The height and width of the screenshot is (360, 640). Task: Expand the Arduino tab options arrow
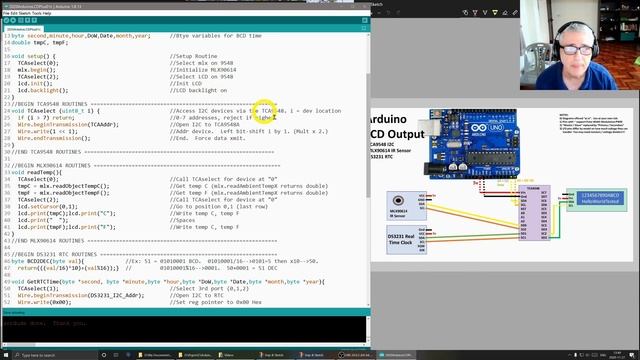click(x=364, y=28)
